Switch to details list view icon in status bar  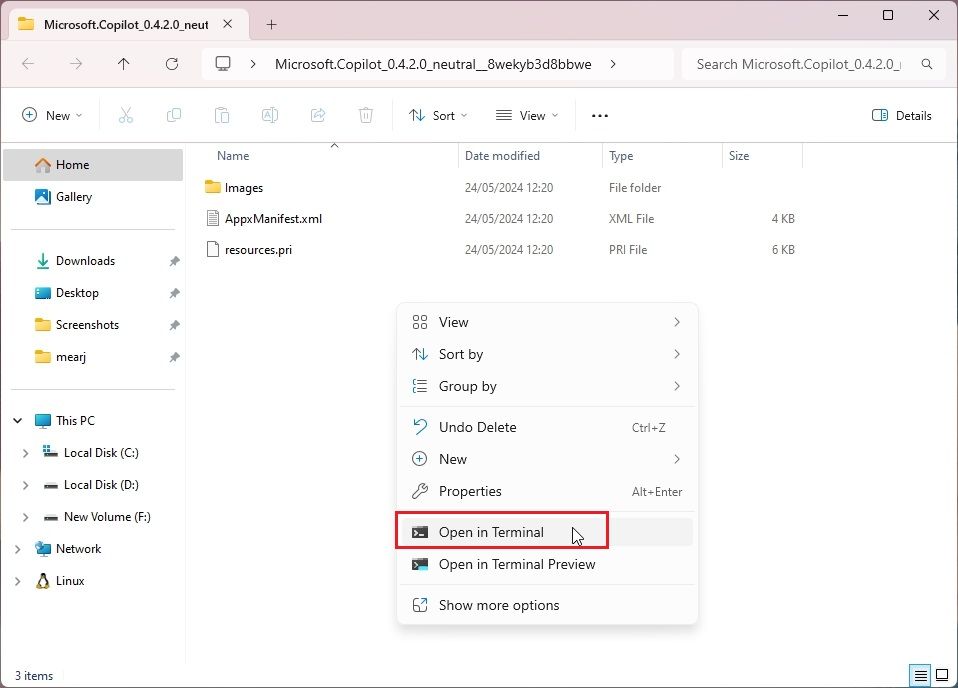coord(920,675)
